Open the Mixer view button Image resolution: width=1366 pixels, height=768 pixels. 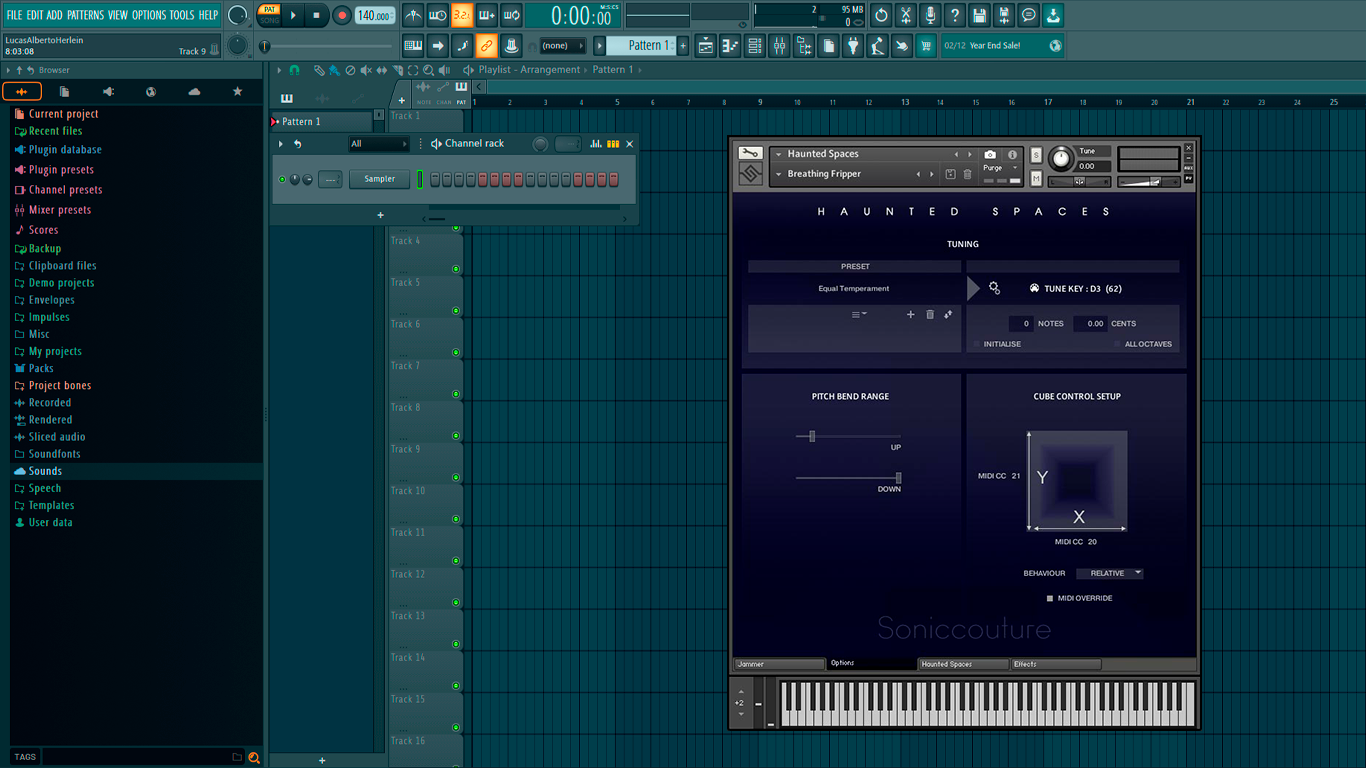tap(779, 46)
